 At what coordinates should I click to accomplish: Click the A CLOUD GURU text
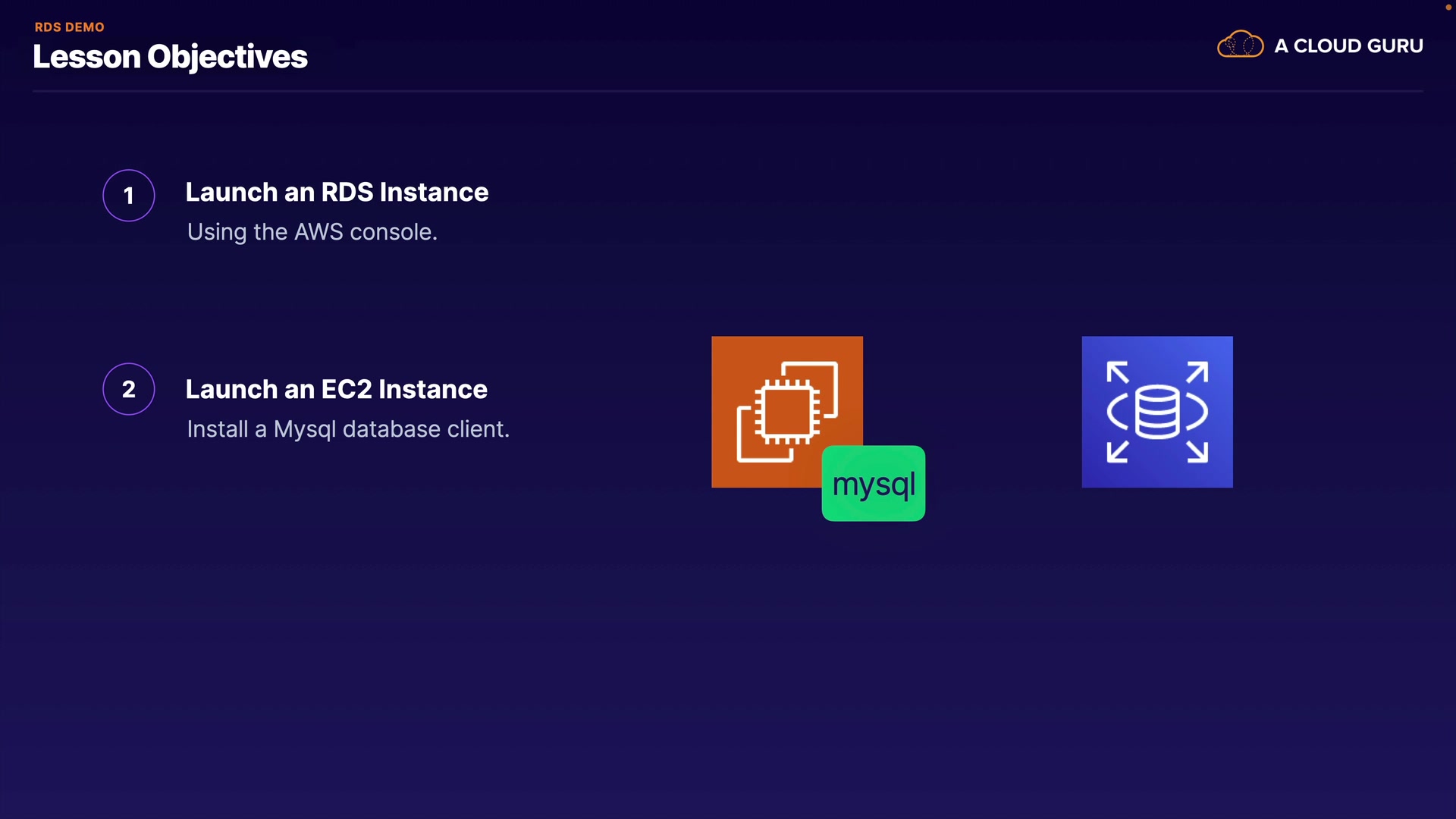click(x=1348, y=46)
